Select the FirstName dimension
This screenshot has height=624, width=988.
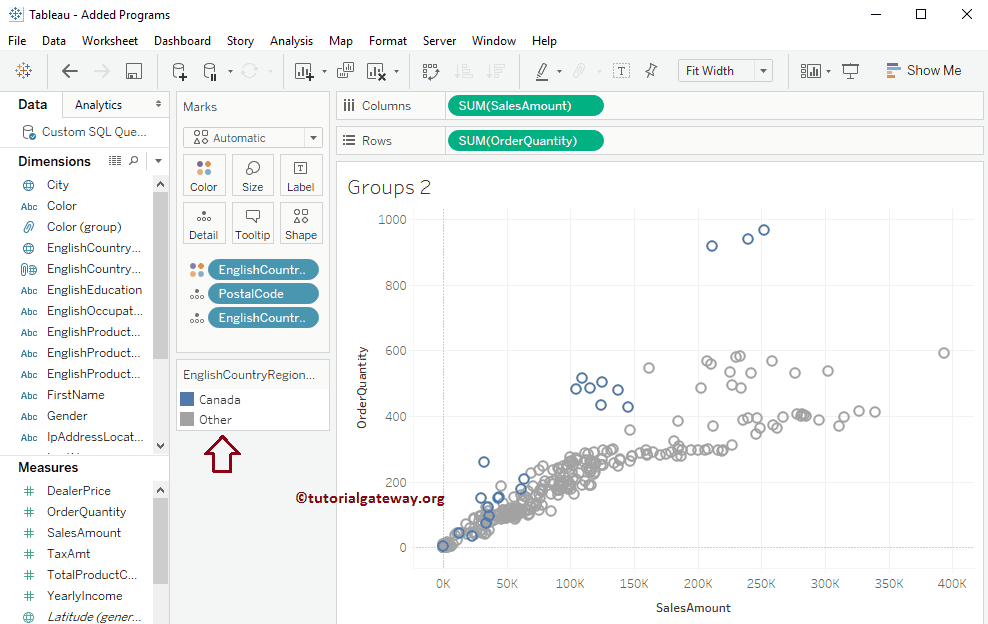point(76,395)
